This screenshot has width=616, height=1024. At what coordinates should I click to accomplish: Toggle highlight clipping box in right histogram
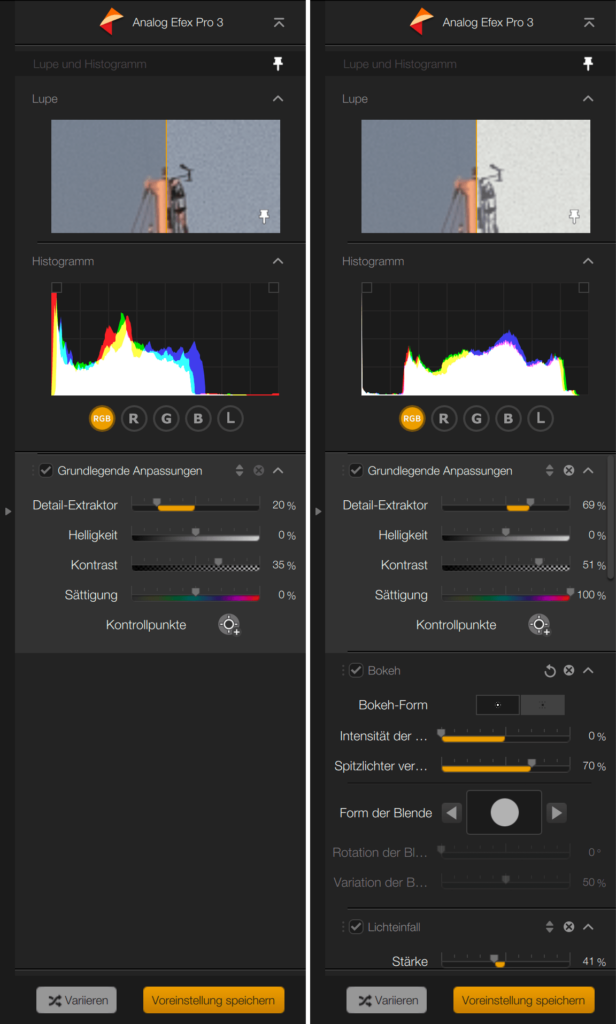[x=584, y=287]
